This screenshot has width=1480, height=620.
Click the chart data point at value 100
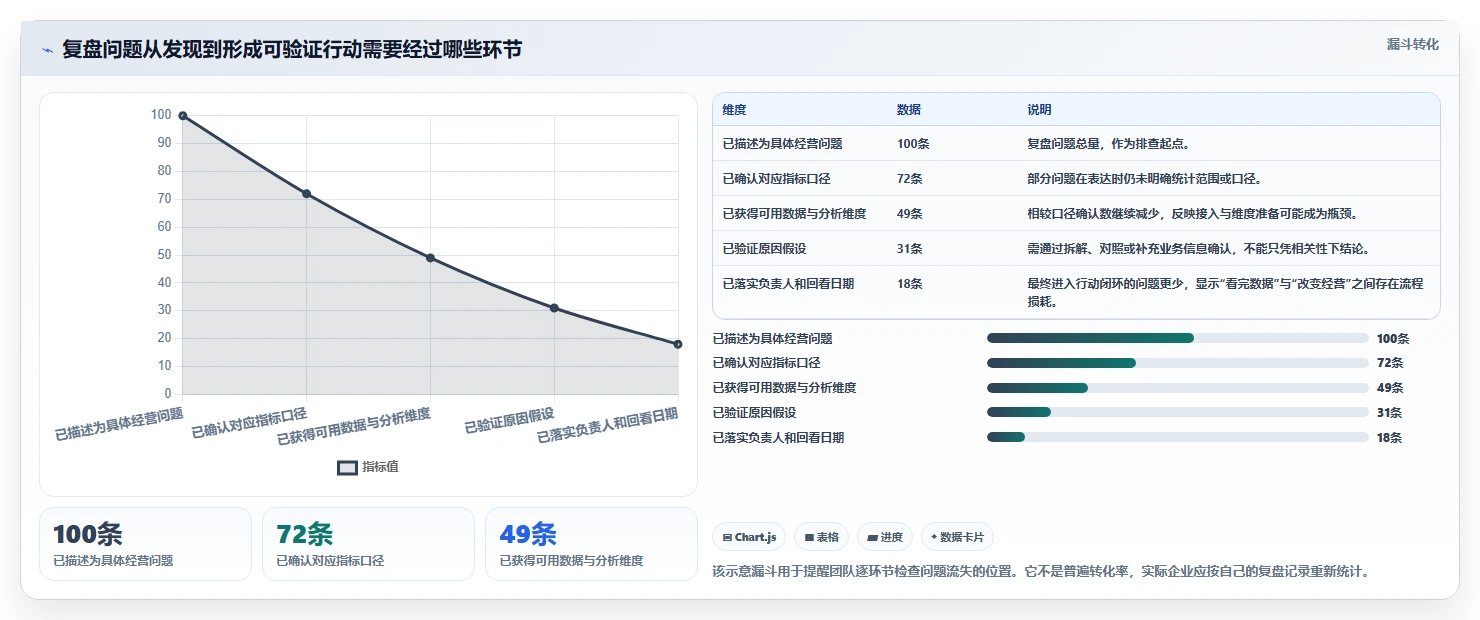[182, 115]
